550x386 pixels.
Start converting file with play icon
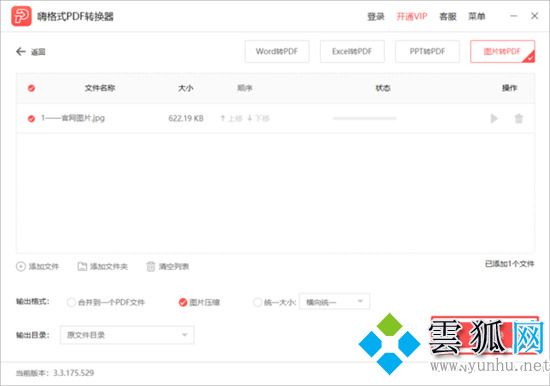pos(494,118)
